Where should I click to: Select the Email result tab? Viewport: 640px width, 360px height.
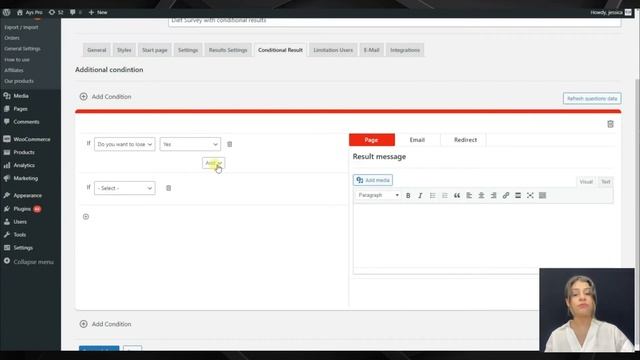coord(417,140)
